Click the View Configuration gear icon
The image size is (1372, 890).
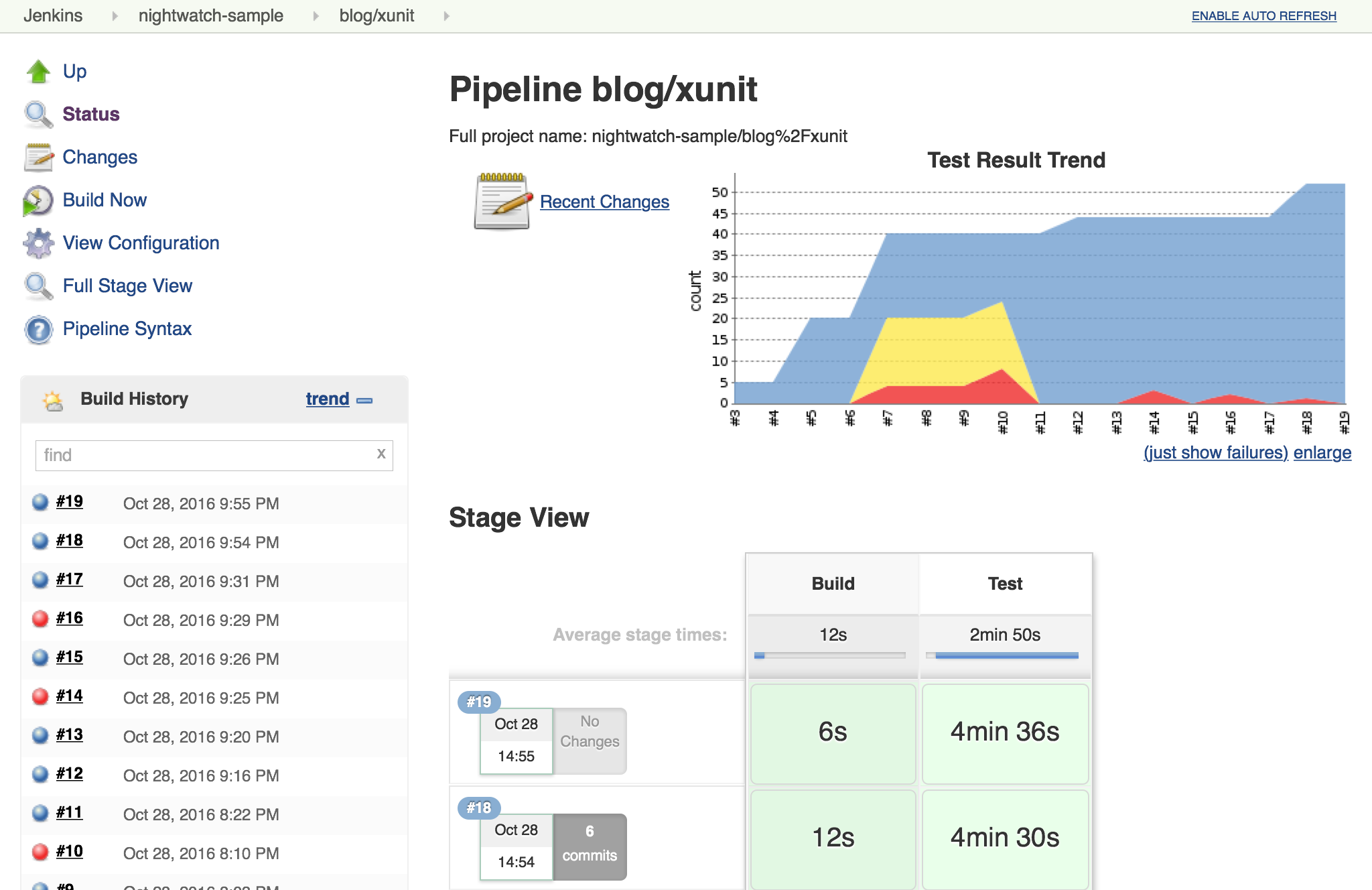tap(38, 243)
